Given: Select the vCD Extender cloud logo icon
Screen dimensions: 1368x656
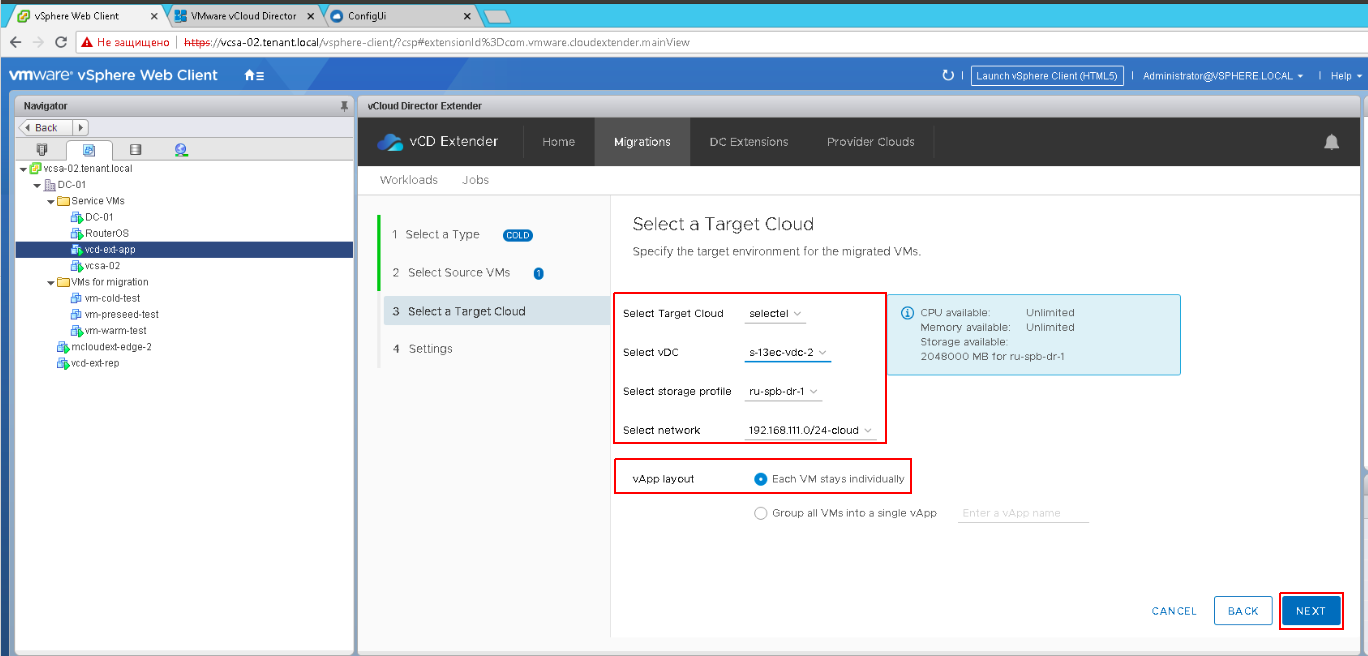Looking at the screenshot, I should coord(389,141).
